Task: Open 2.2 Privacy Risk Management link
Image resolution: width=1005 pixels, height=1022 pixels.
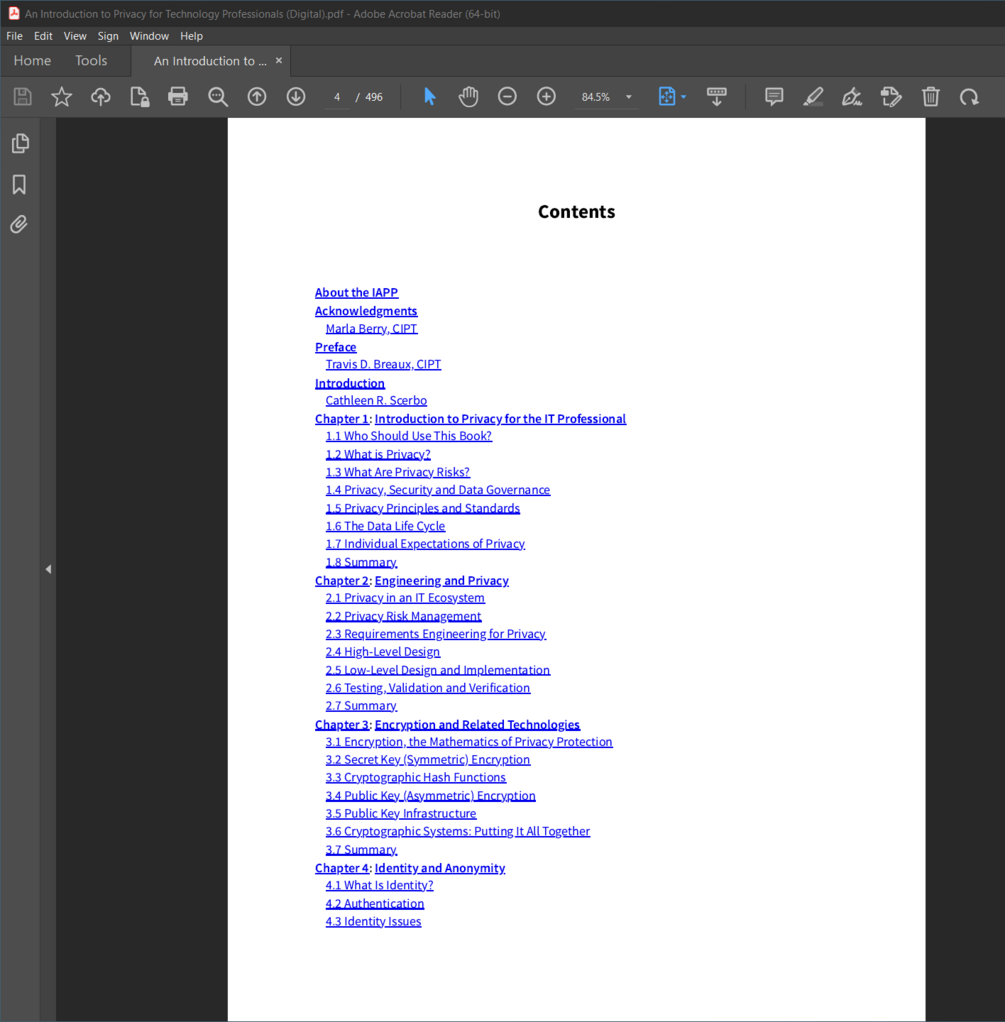Action: [403, 616]
